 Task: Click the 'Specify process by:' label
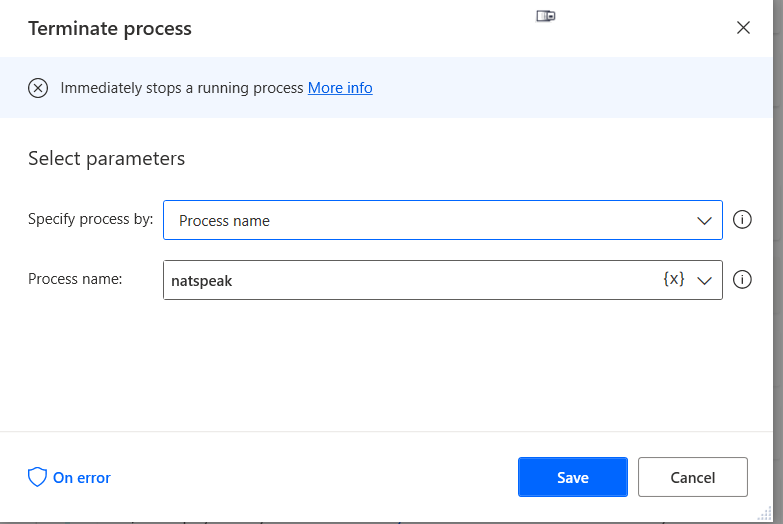(x=90, y=219)
